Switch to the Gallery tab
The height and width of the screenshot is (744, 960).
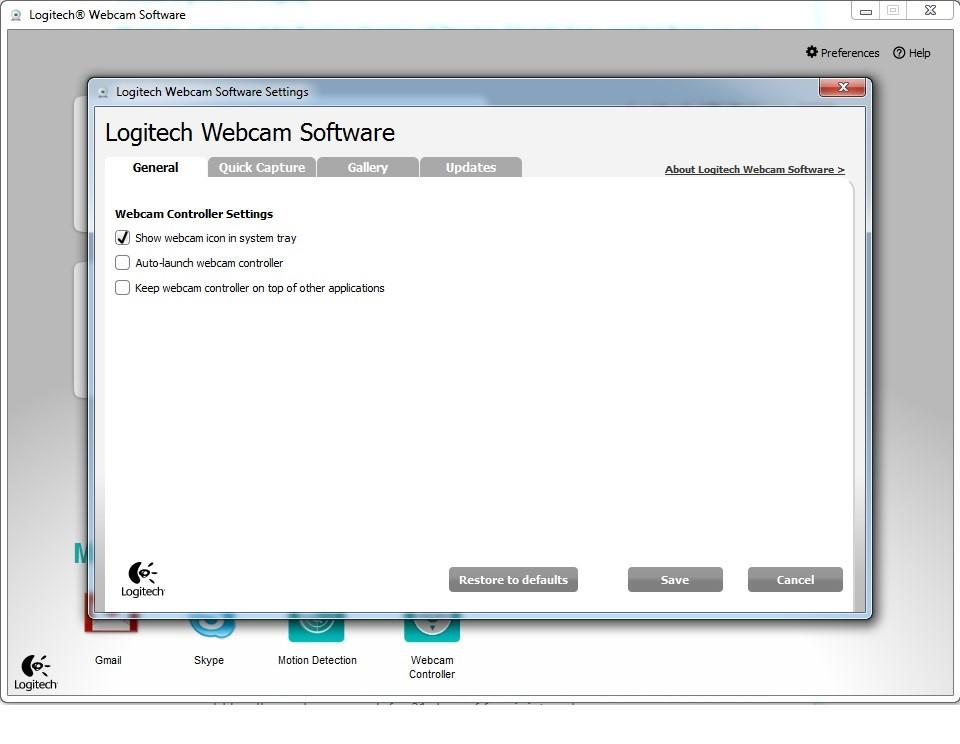pyautogui.click(x=368, y=167)
